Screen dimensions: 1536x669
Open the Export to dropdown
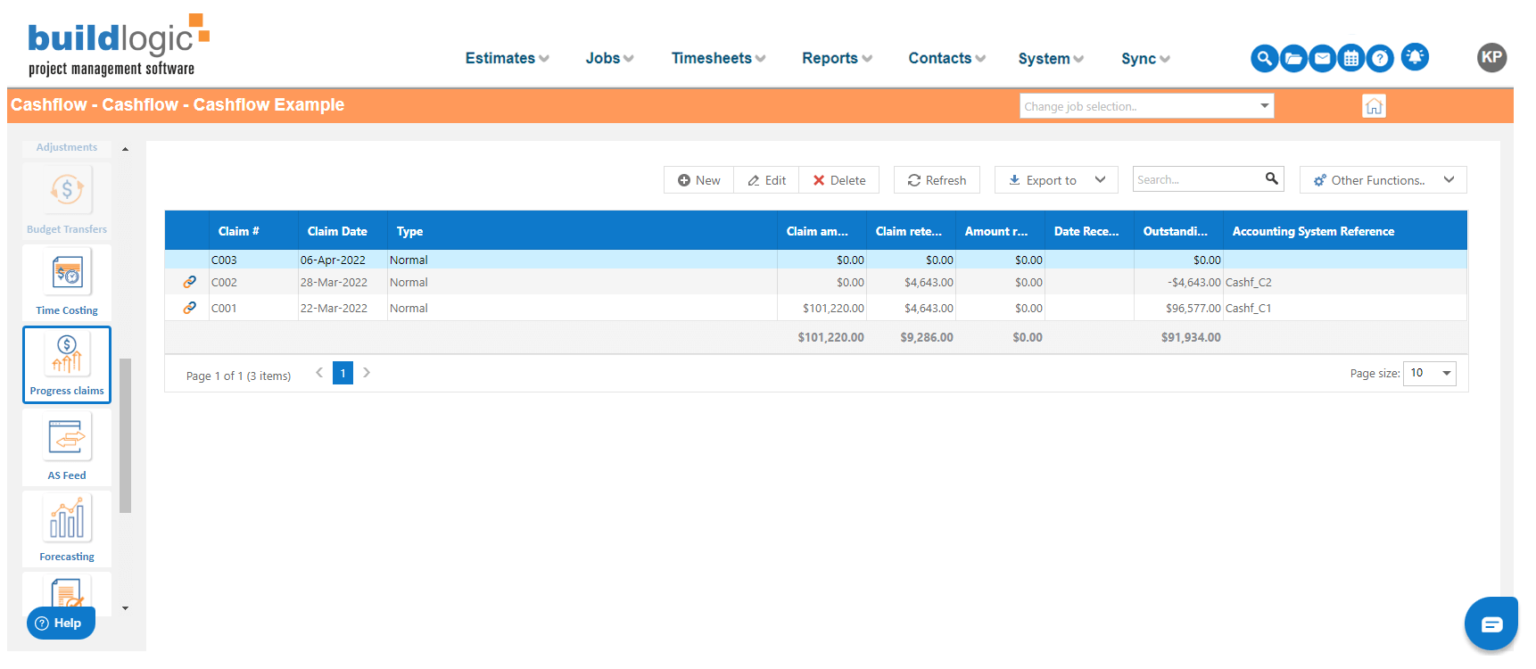1056,180
